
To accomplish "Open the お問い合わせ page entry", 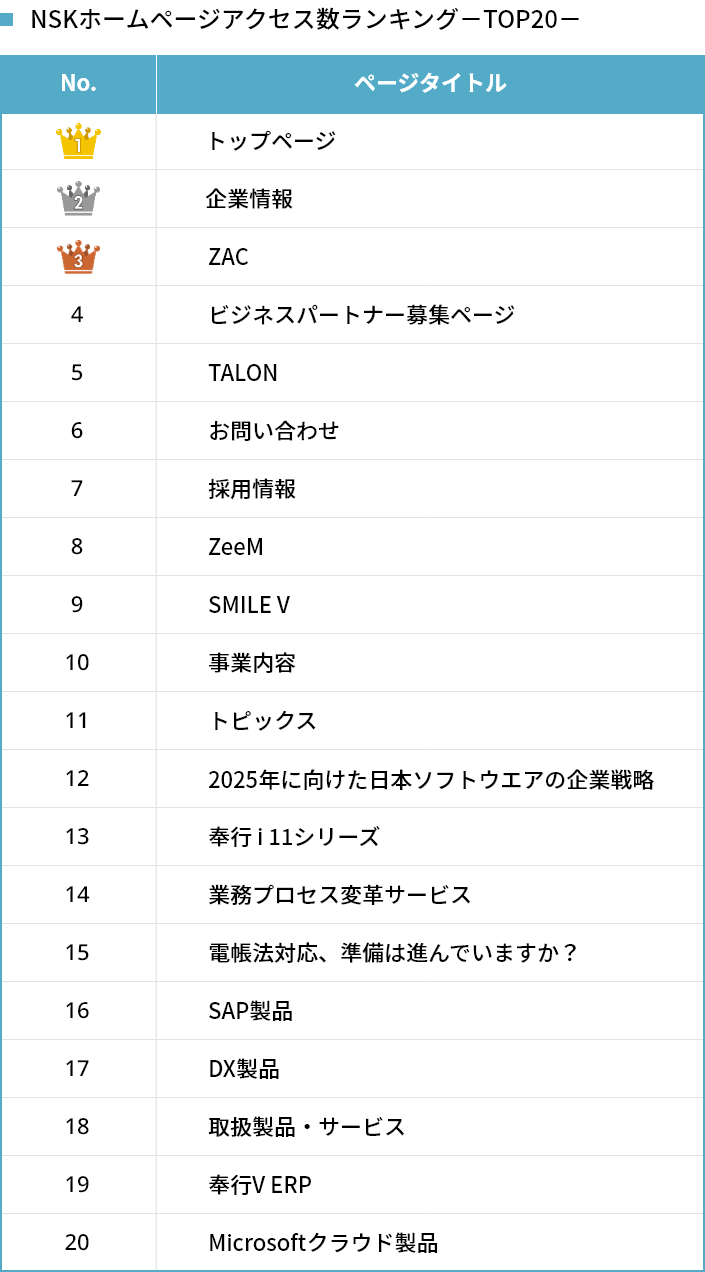I will pyautogui.click(x=274, y=431).
